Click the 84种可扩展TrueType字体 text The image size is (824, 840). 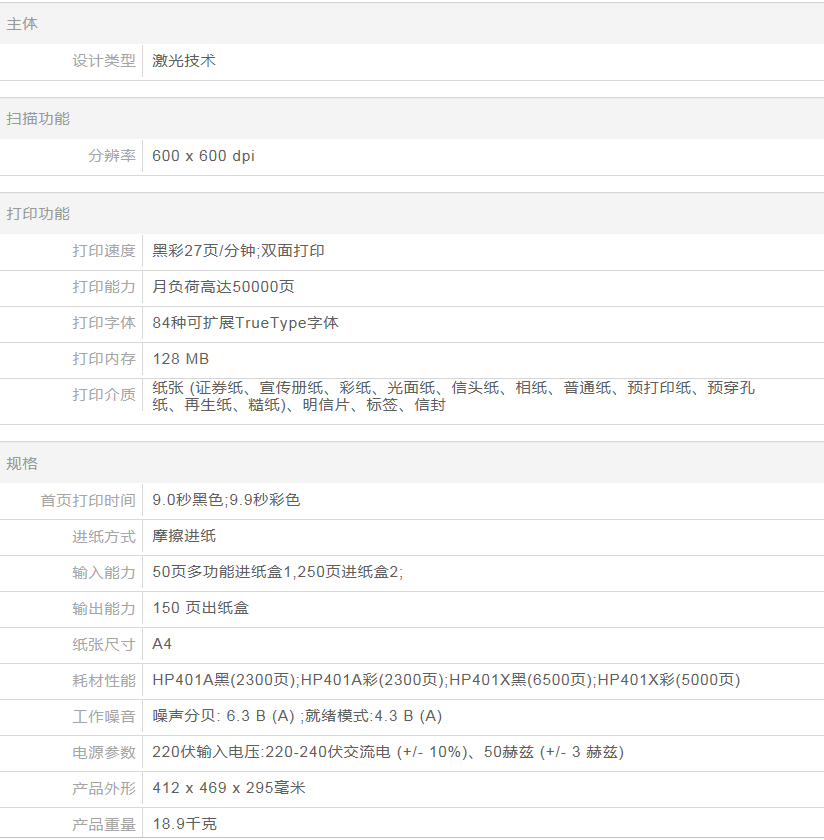coord(245,323)
